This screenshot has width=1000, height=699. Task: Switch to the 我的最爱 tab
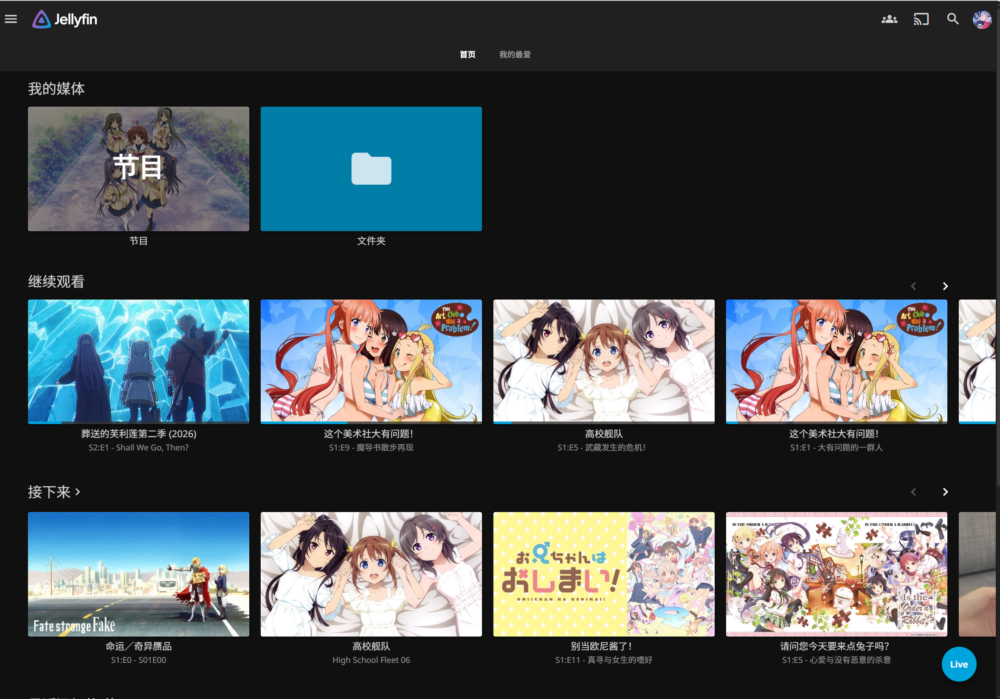[x=515, y=55]
